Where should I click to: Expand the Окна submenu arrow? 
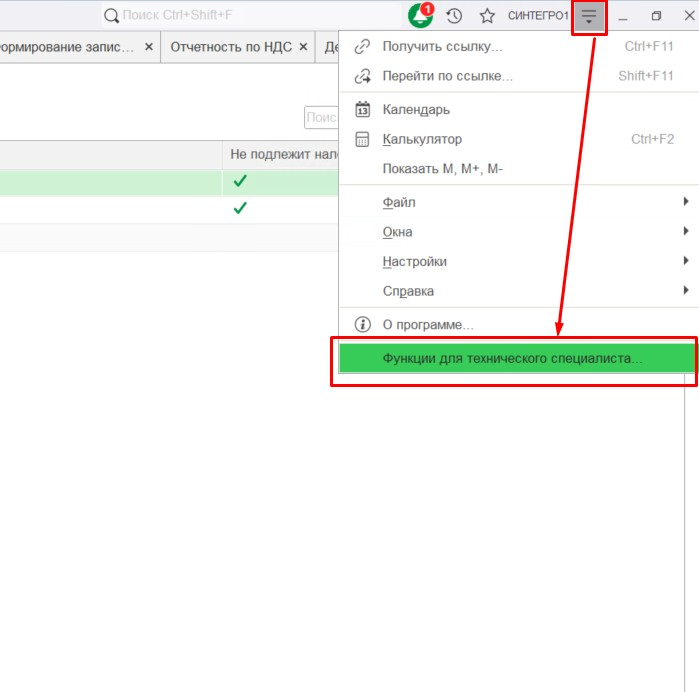[x=686, y=232]
